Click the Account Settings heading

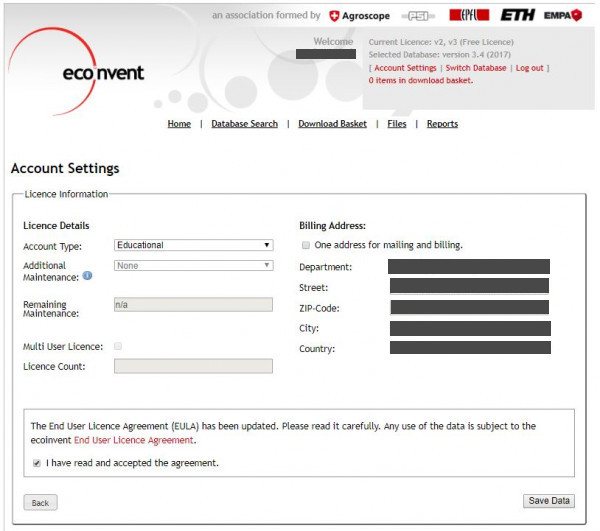[x=65, y=168]
